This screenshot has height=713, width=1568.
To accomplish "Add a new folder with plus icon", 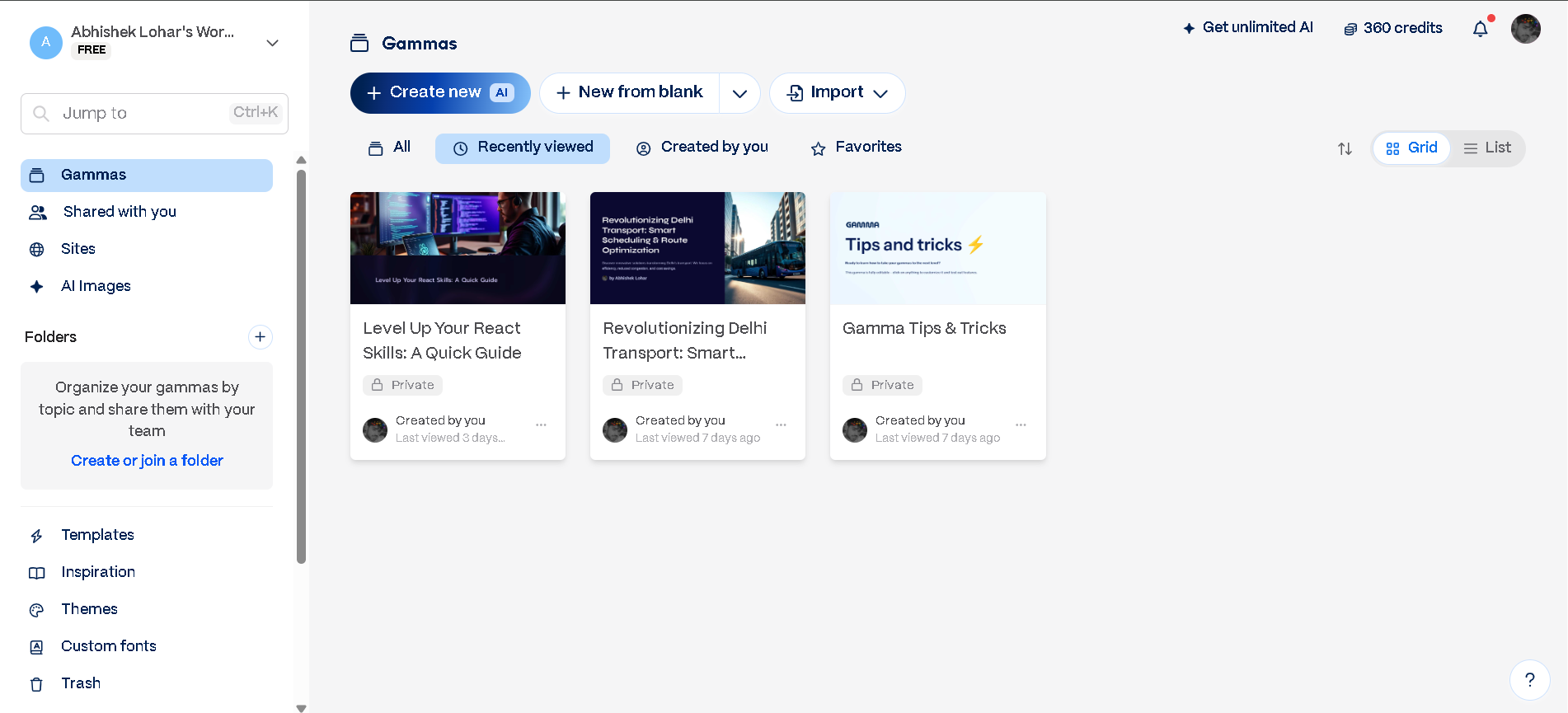I will [260, 336].
